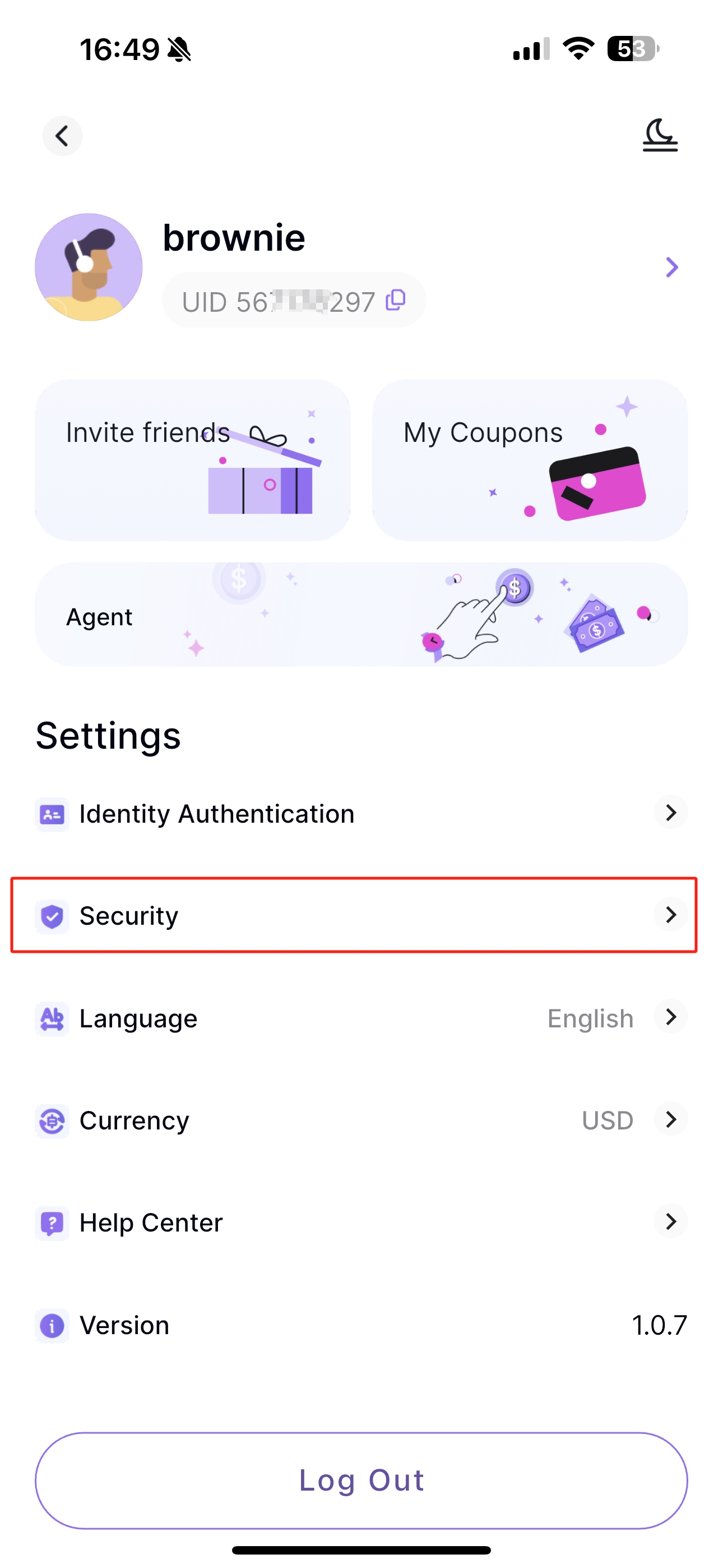Tap the Version info icon

tap(52, 1325)
